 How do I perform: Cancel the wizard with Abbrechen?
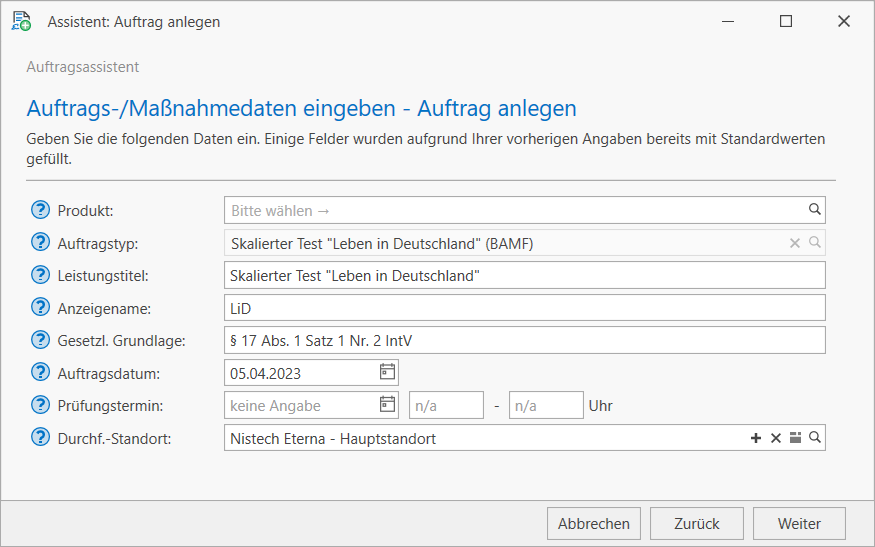tap(594, 523)
